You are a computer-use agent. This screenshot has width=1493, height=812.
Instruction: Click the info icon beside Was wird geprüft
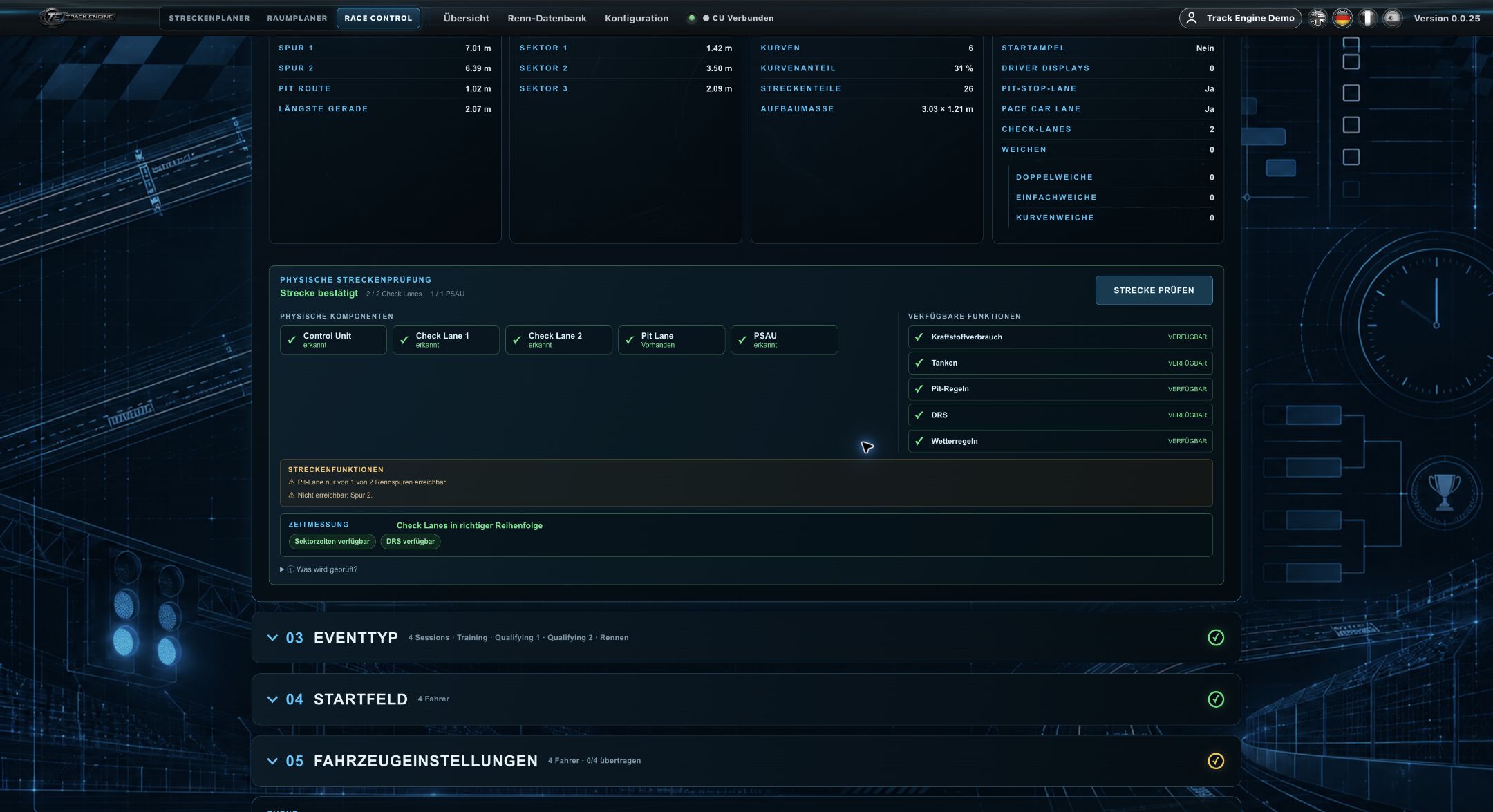point(291,569)
